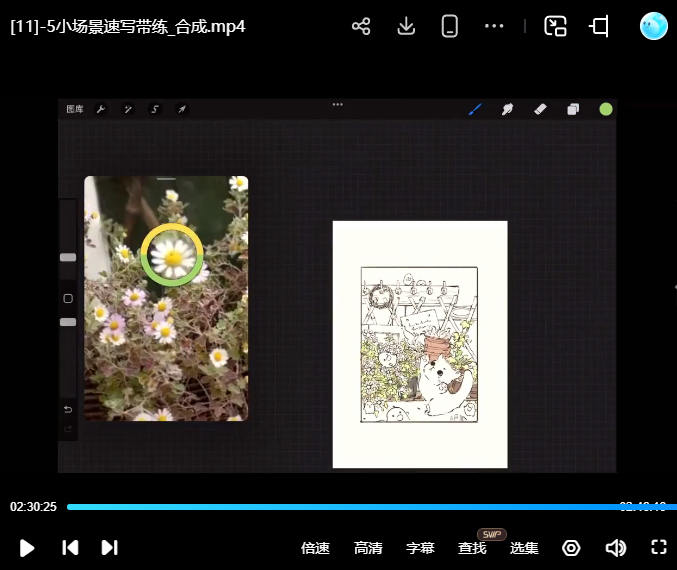Screen dimensions: 677x570
Task: Open the mobile phone viewing icon
Action: point(450,27)
